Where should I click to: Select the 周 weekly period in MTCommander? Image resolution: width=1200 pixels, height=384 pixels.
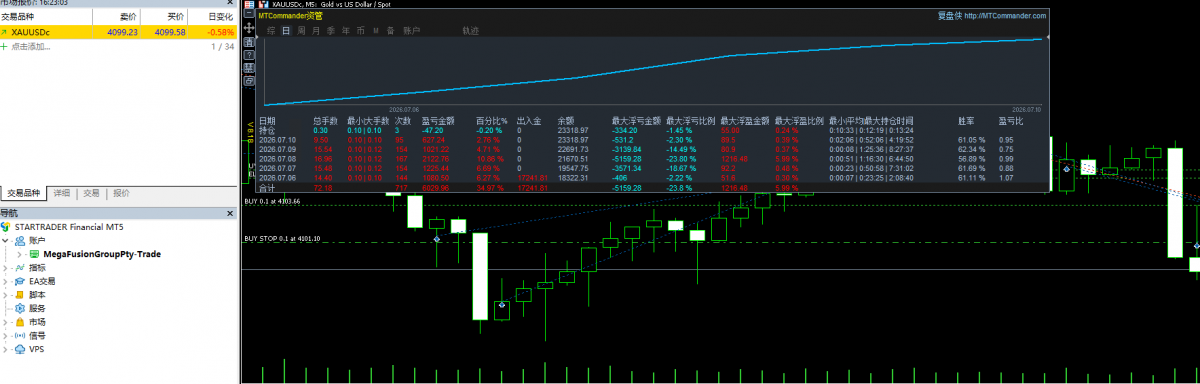point(301,31)
